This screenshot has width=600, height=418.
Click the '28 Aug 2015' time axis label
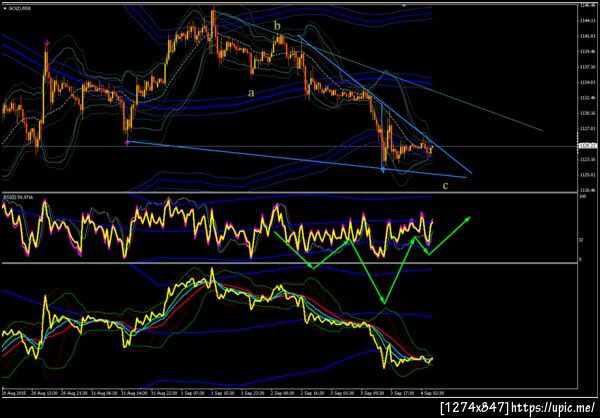tap(12, 393)
